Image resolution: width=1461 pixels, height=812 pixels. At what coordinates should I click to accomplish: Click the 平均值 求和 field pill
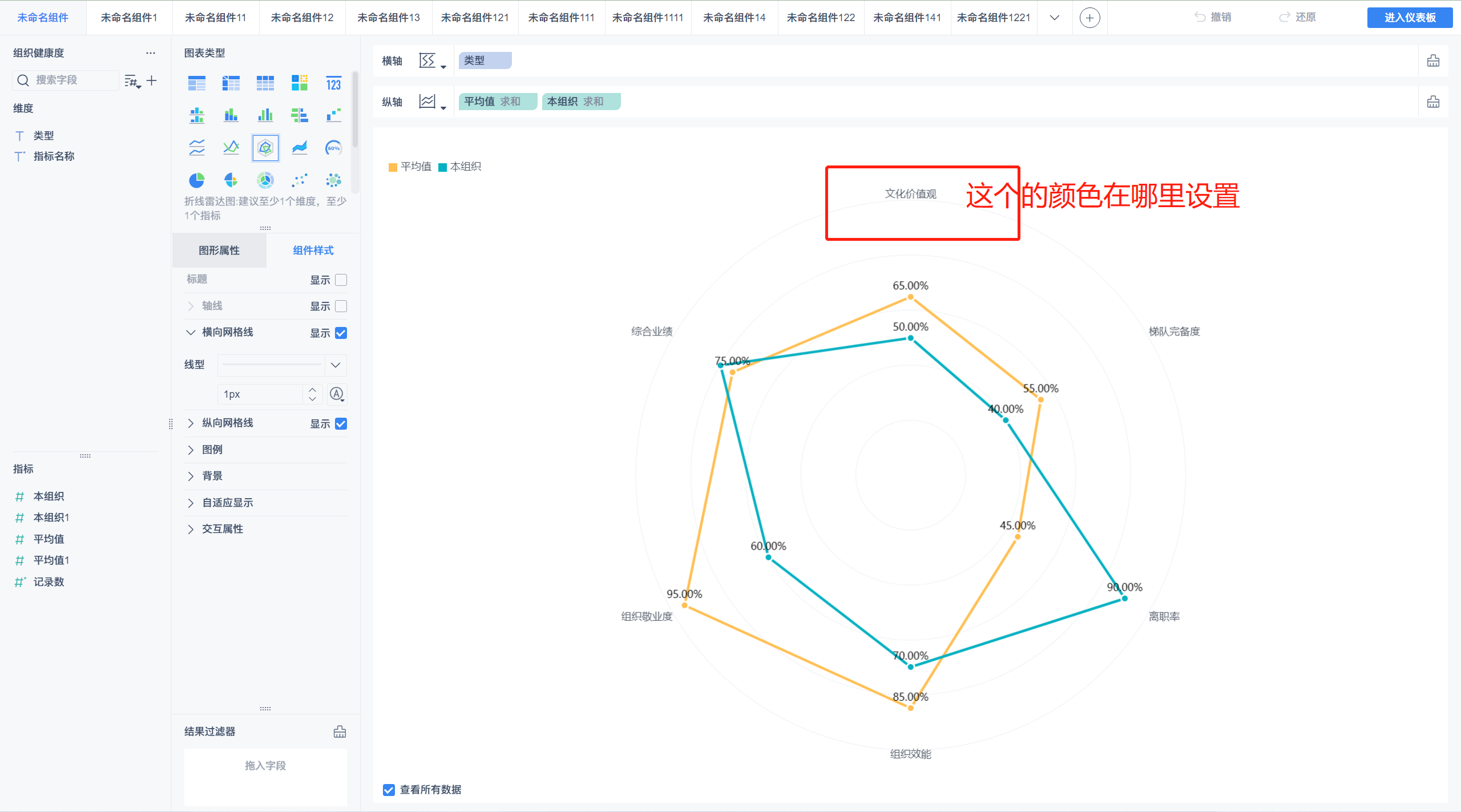click(x=498, y=102)
